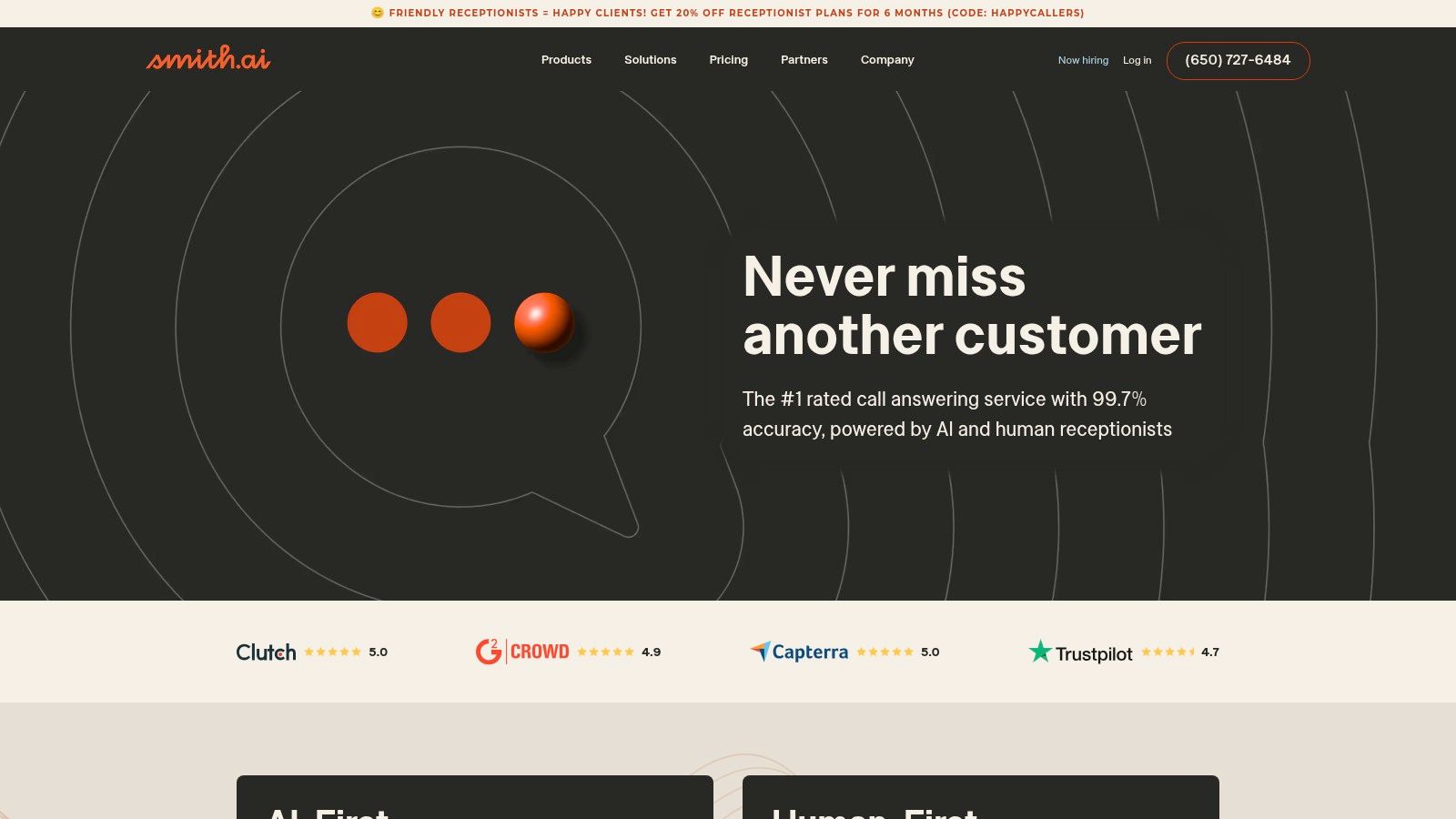Screen dimensions: 1456x819
Task: Click the Log in link
Action: [x=1137, y=60]
